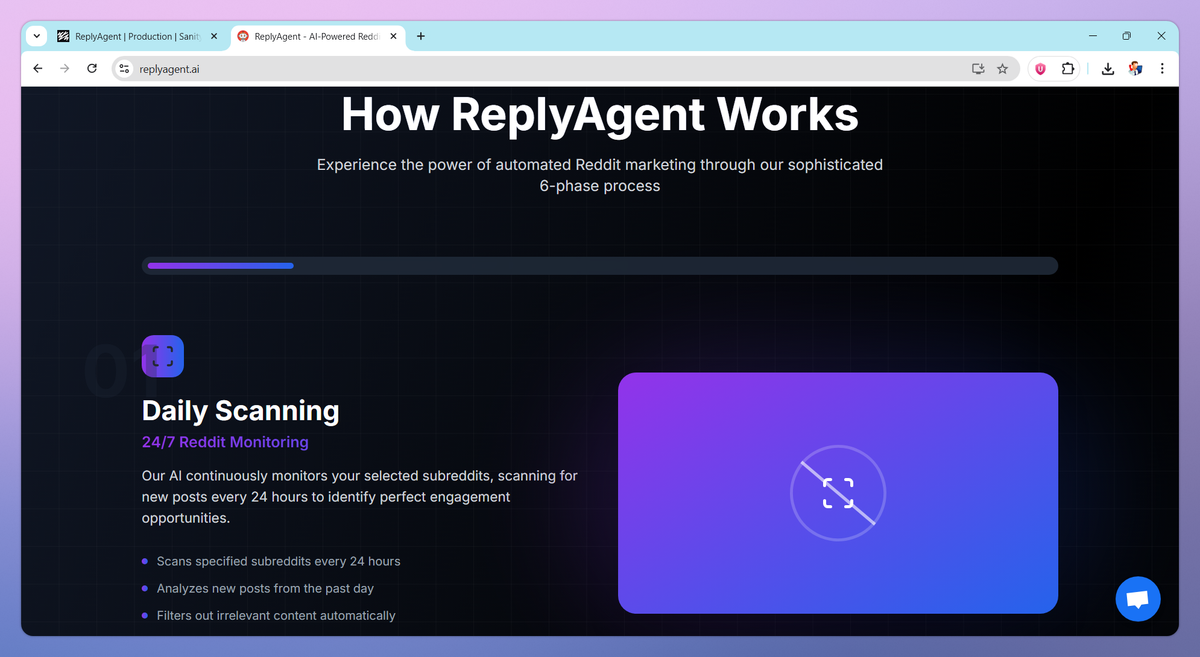Open the browser Downloads icon
1200x657 pixels.
pyautogui.click(x=1108, y=69)
